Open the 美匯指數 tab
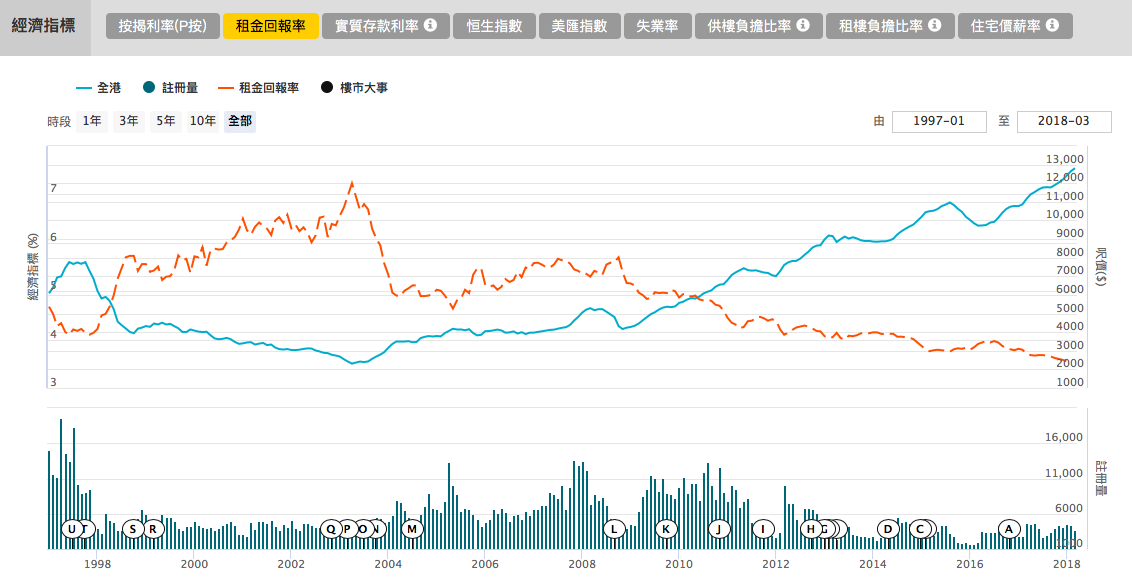This screenshot has width=1132, height=572. (x=580, y=26)
